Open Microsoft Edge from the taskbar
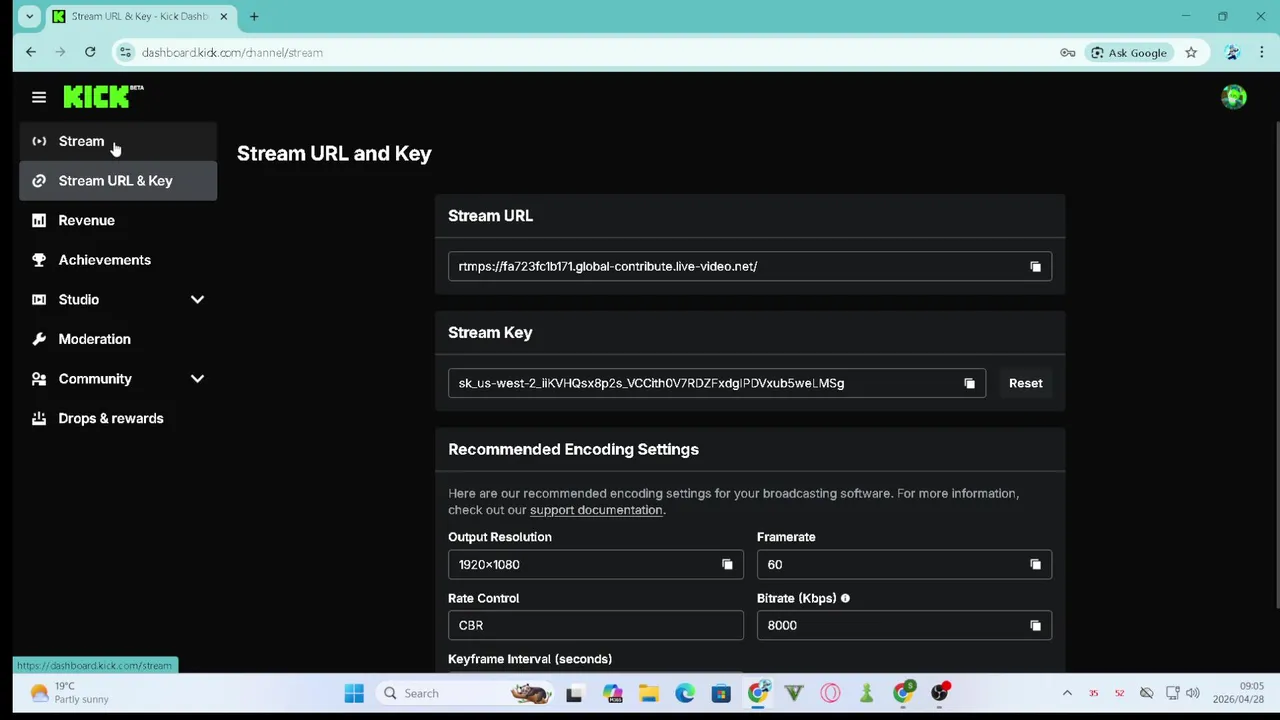The image size is (1280, 720). click(685, 693)
